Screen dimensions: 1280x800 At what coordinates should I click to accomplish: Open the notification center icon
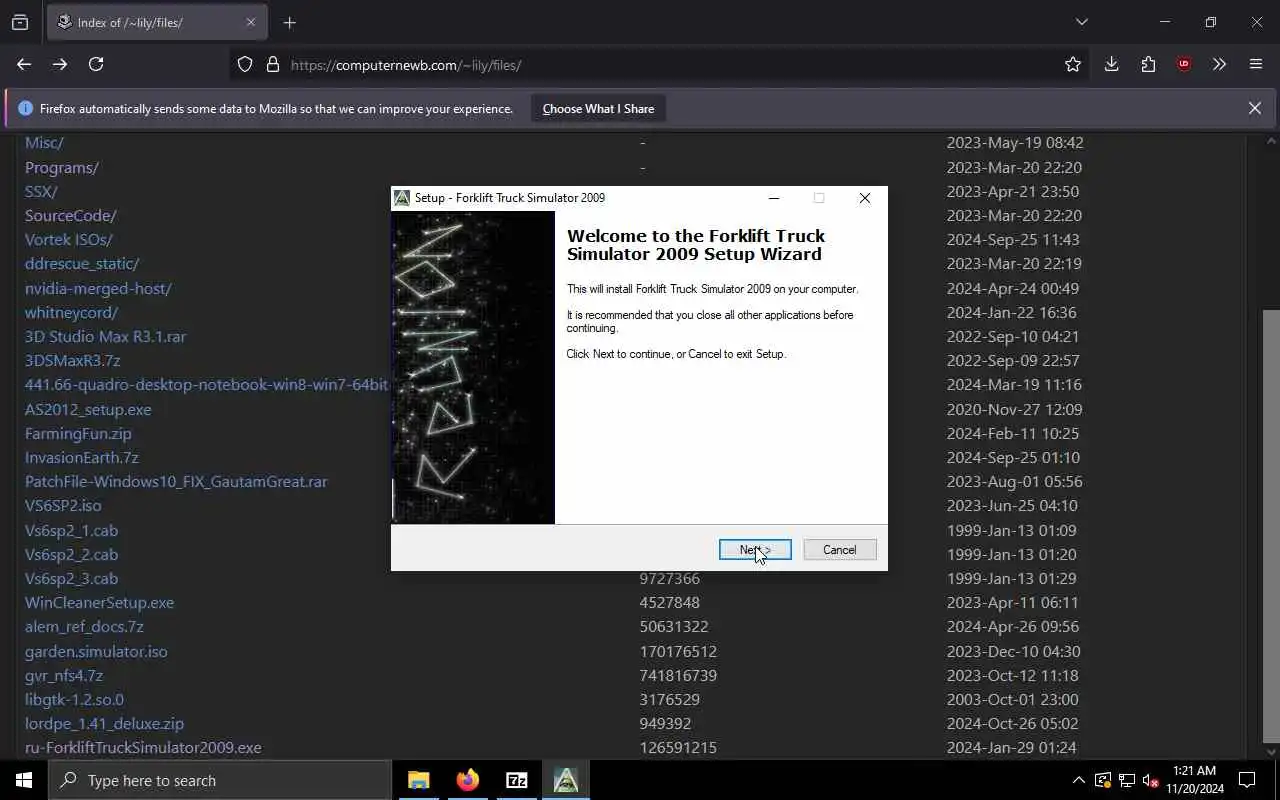[x=1247, y=780]
